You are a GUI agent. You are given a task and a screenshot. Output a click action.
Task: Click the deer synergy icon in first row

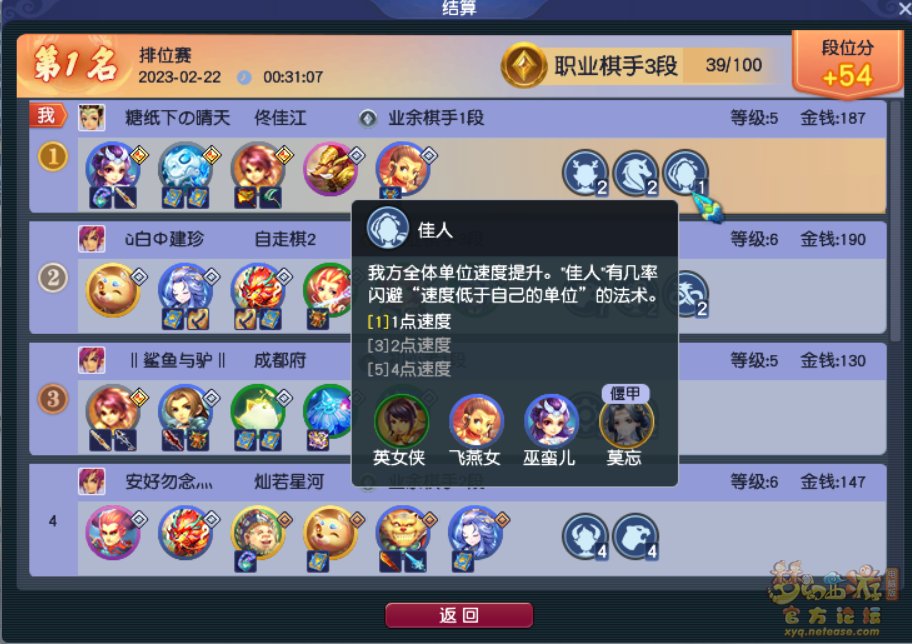(x=585, y=173)
